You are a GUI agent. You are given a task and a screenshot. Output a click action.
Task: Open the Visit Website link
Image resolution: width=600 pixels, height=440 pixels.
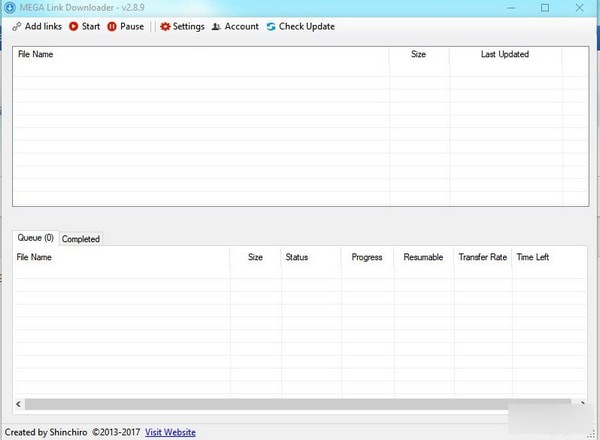[x=170, y=432]
